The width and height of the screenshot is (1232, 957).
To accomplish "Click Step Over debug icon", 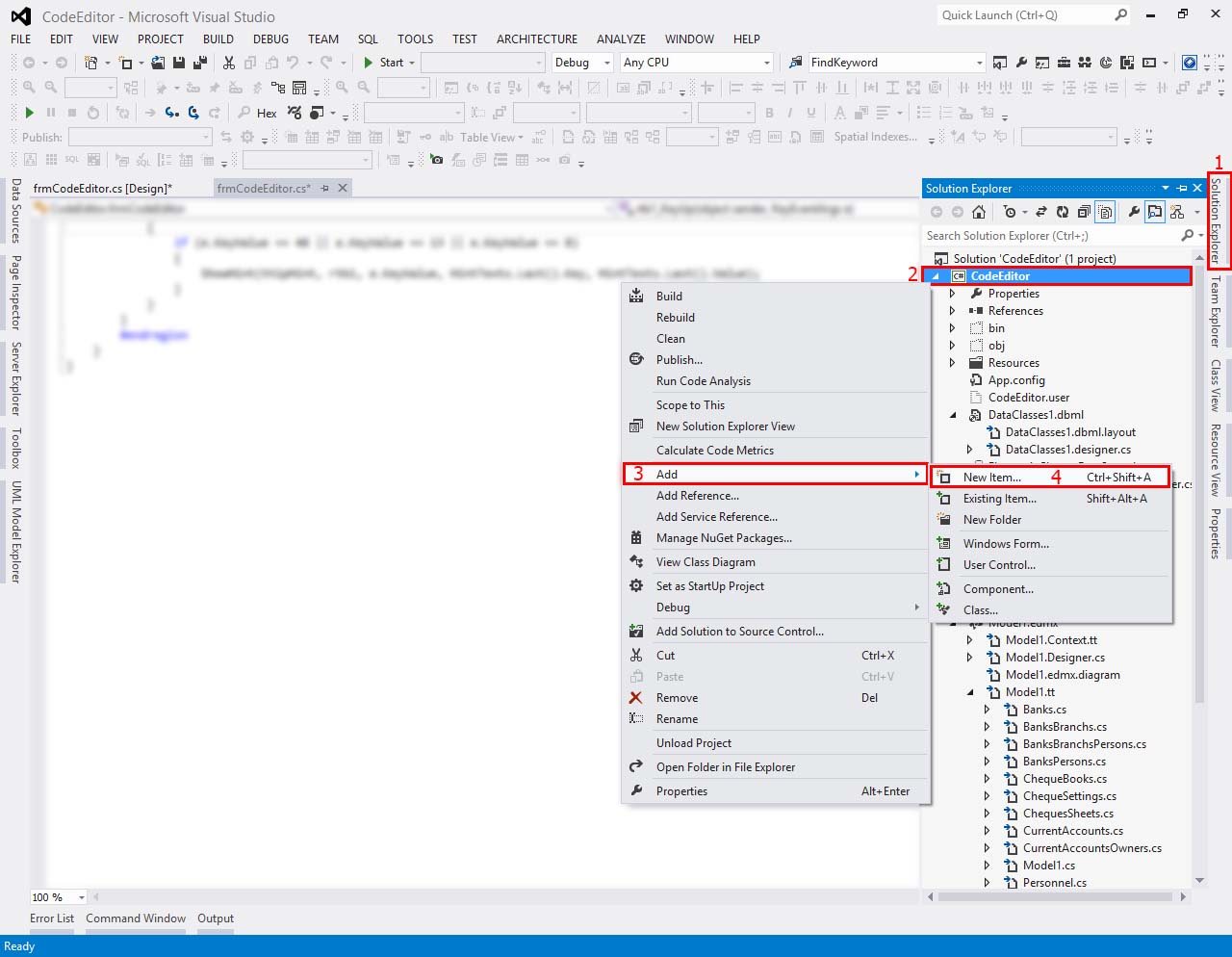I will [193, 113].
